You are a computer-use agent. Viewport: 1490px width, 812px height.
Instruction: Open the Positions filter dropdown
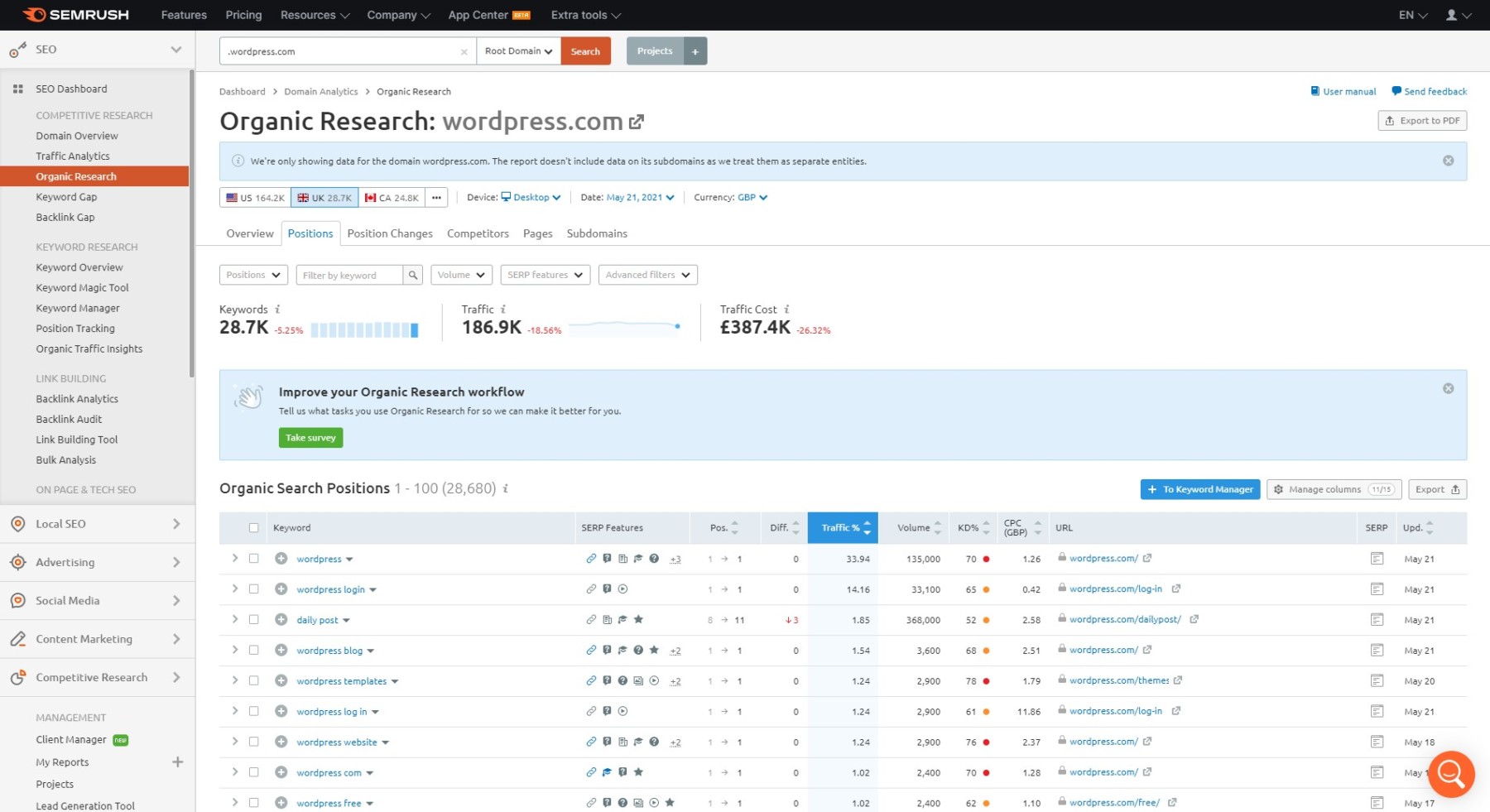pos(253,275)
